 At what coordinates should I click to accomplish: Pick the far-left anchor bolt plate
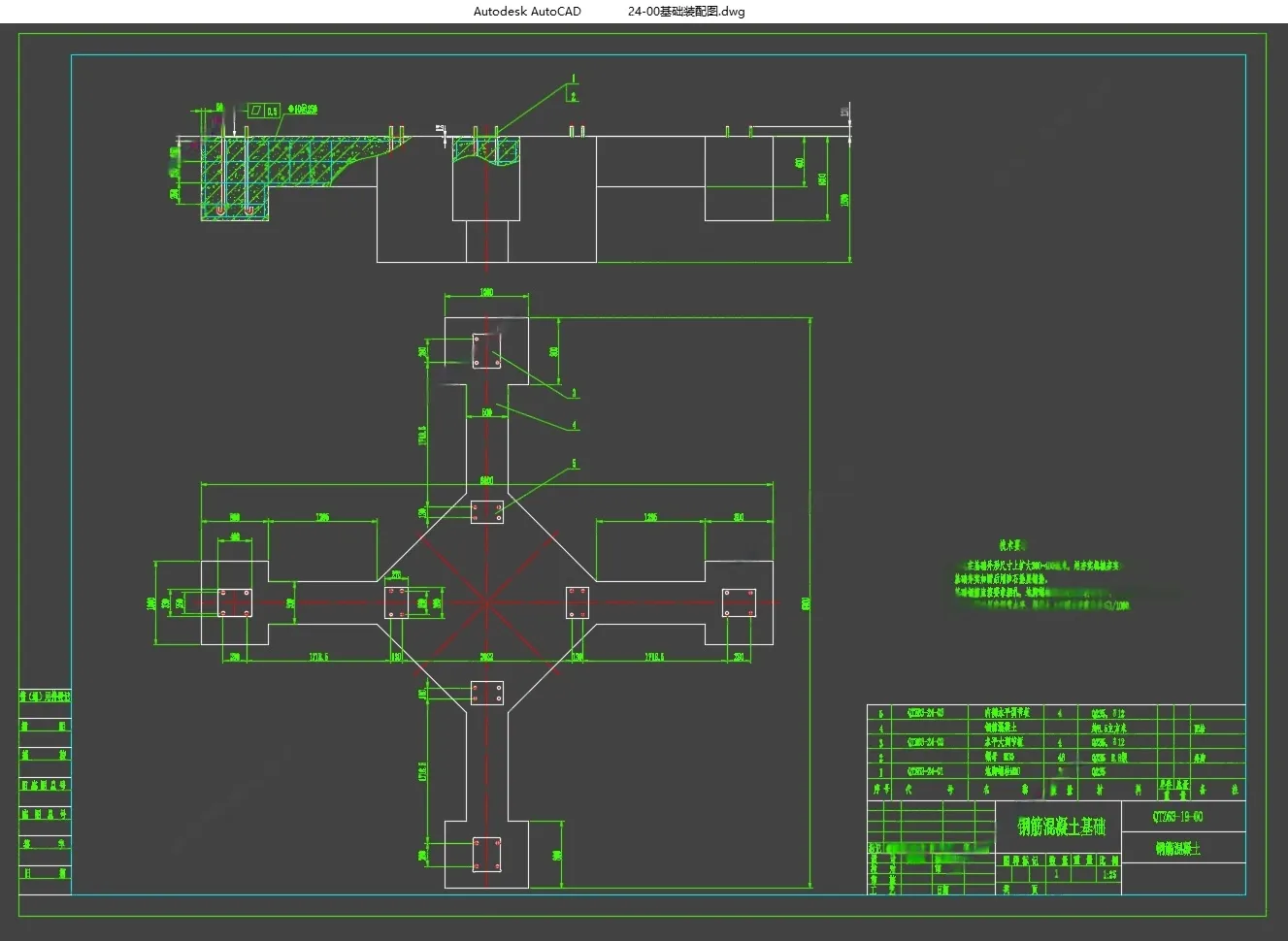[234, 602]
